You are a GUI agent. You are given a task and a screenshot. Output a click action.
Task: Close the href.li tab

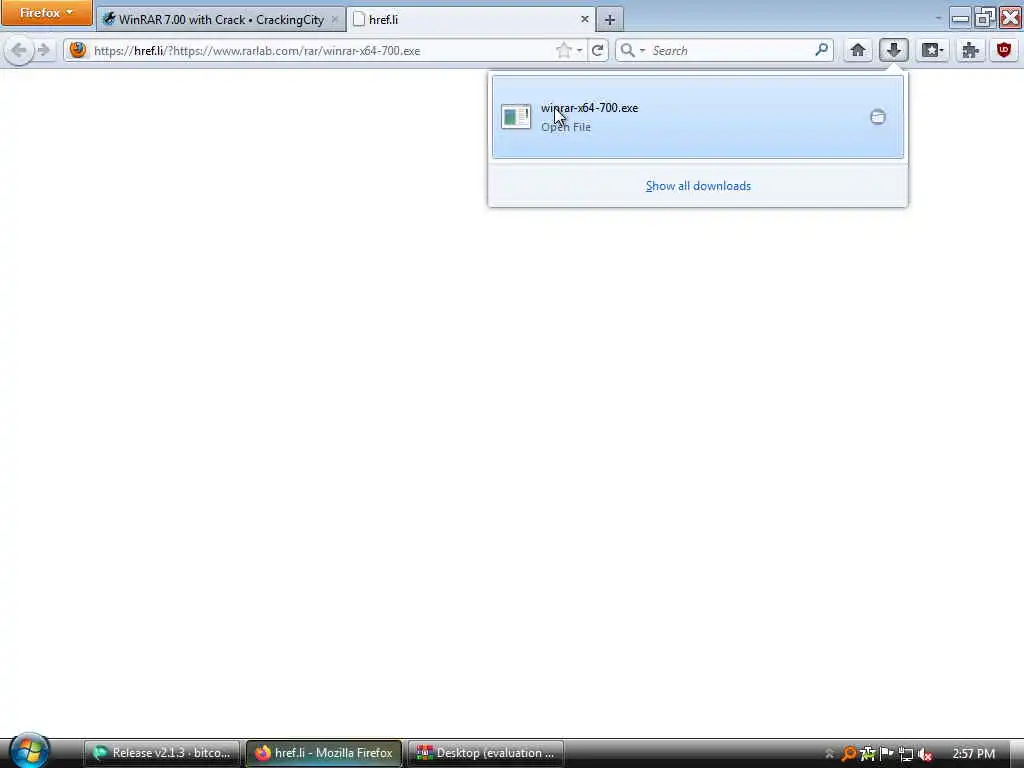tap(584, 20)
